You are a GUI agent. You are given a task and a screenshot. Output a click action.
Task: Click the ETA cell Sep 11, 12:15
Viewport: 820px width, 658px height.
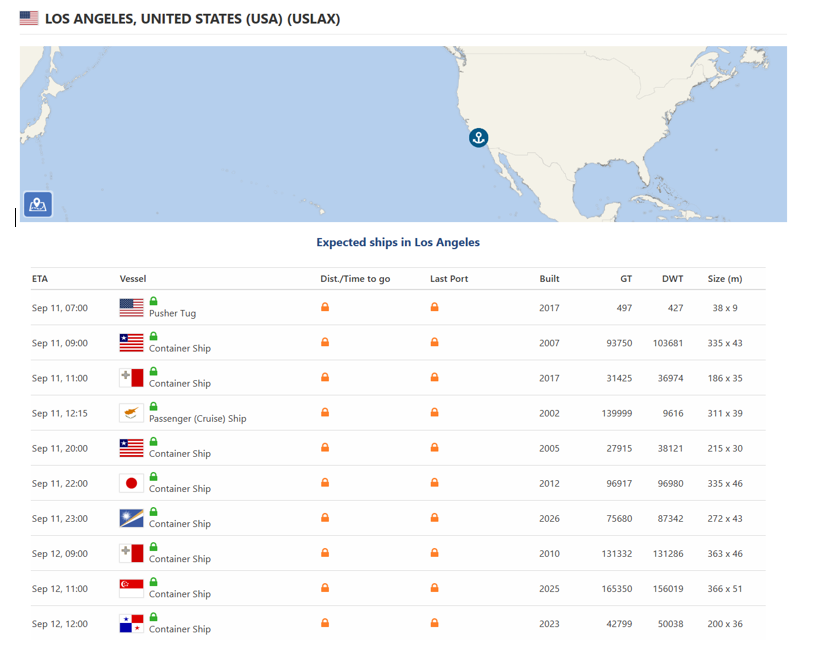click(x=60, y=413)
